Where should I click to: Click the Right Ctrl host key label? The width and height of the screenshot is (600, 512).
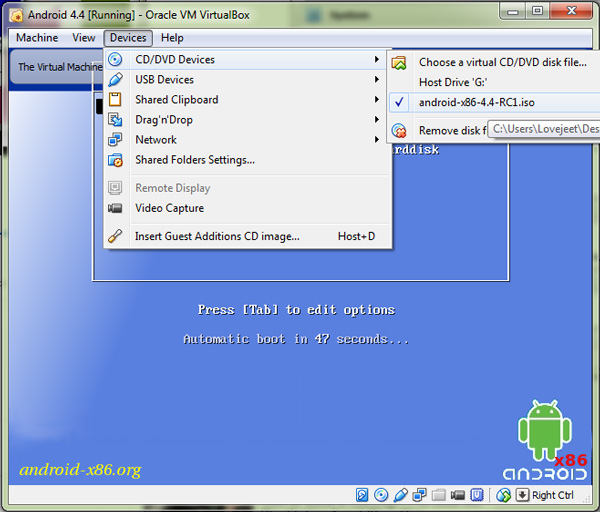(553, 495)
